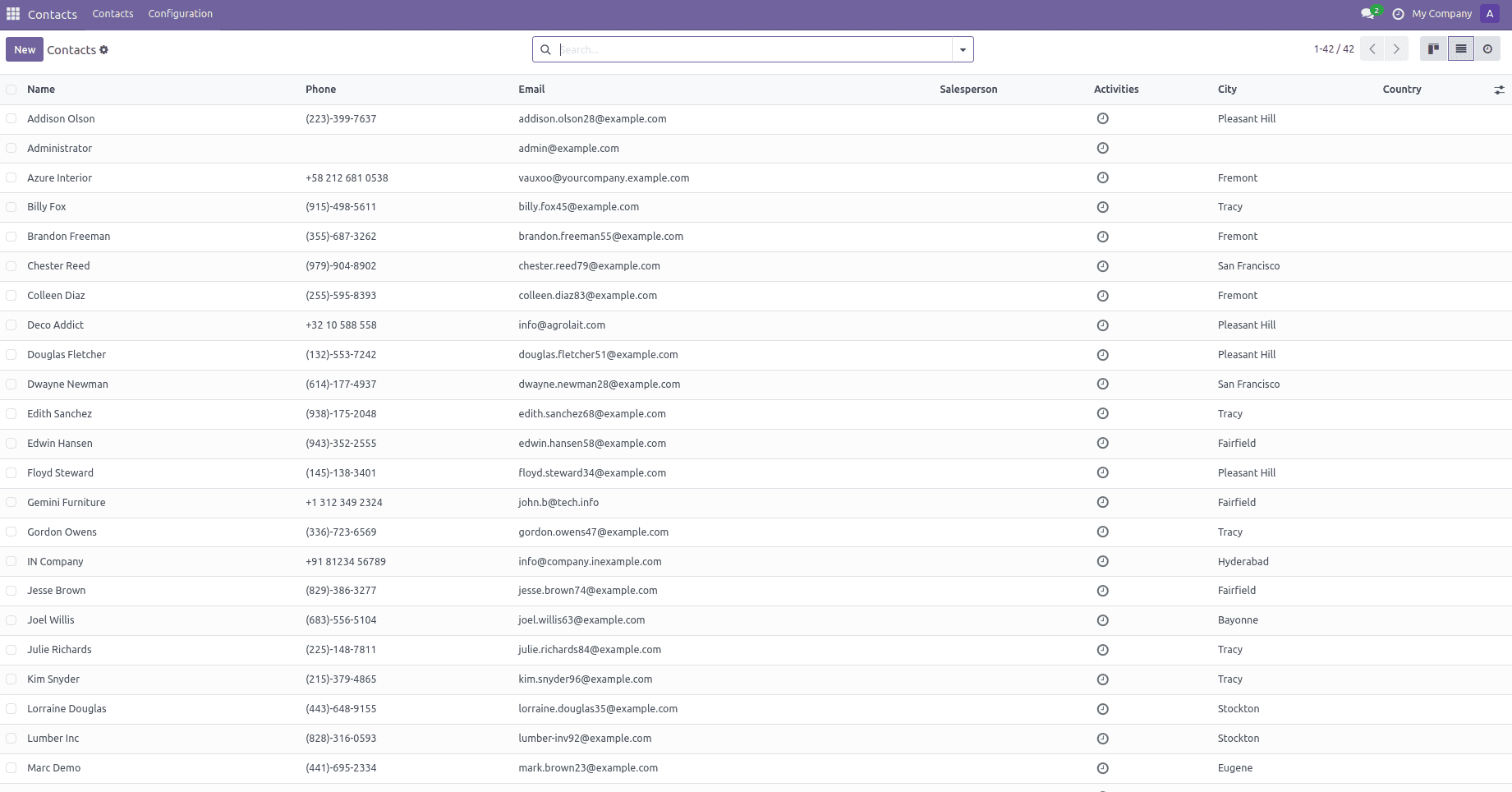Open the Configuration menu
Viewport: 1512px width, 792px height.
click(180, 13)
